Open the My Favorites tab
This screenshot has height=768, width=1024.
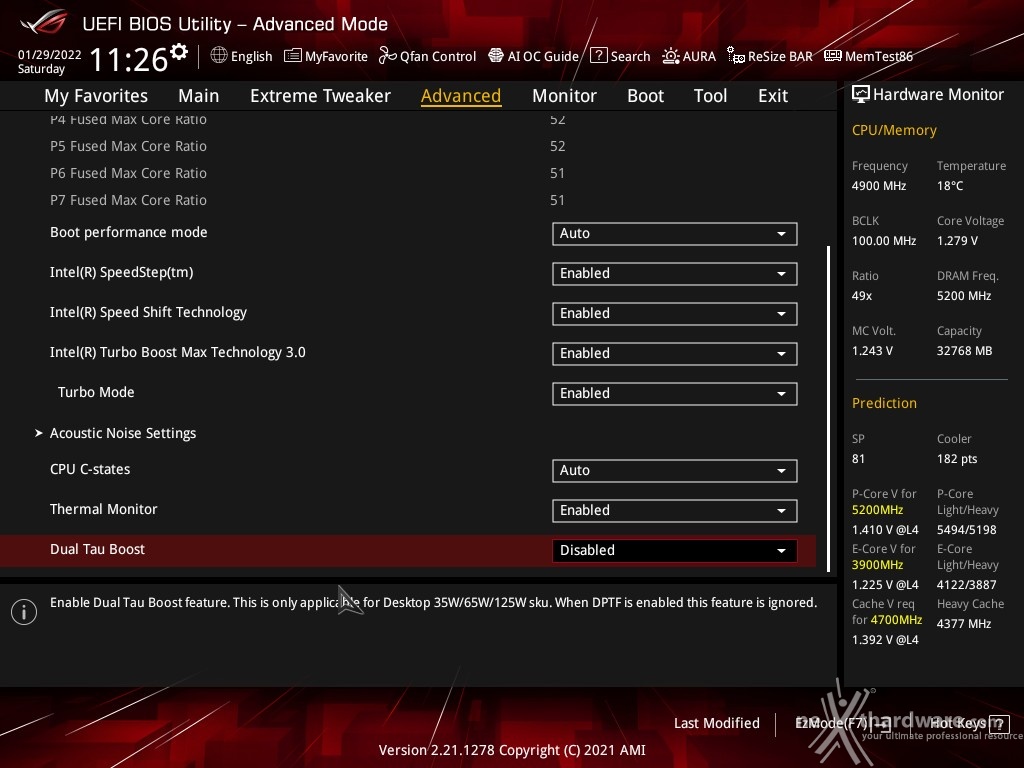coord(96,96)
